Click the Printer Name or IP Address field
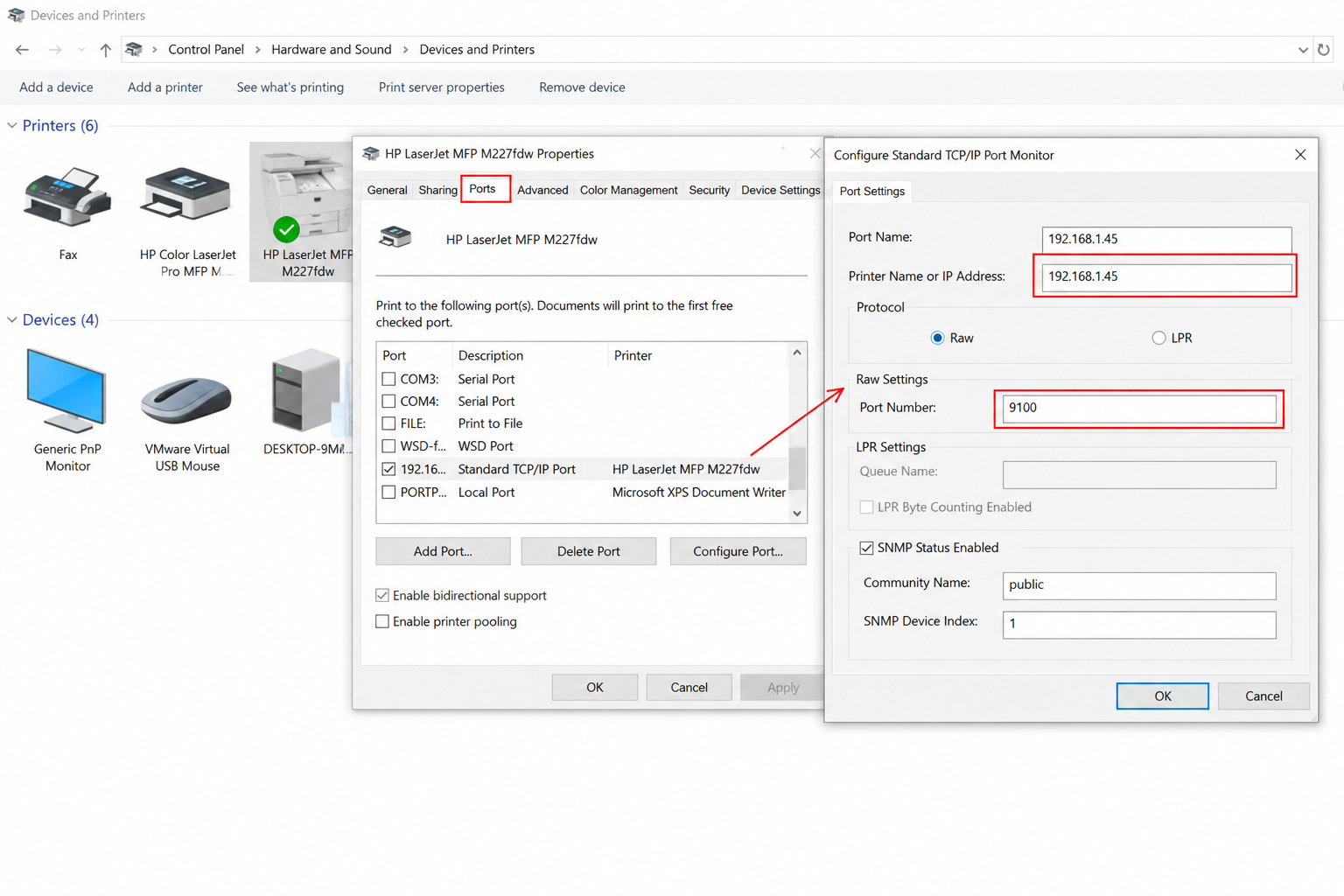The height and width of the screenshot is (896, 1344). (x=1166, y=276)
